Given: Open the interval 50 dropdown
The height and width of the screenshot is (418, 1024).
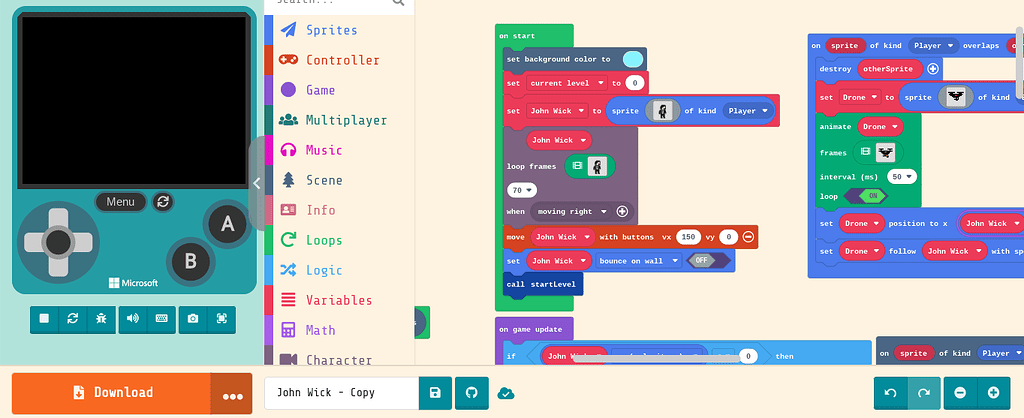Looking at the screenshot, I should click(x=903, y=176).
